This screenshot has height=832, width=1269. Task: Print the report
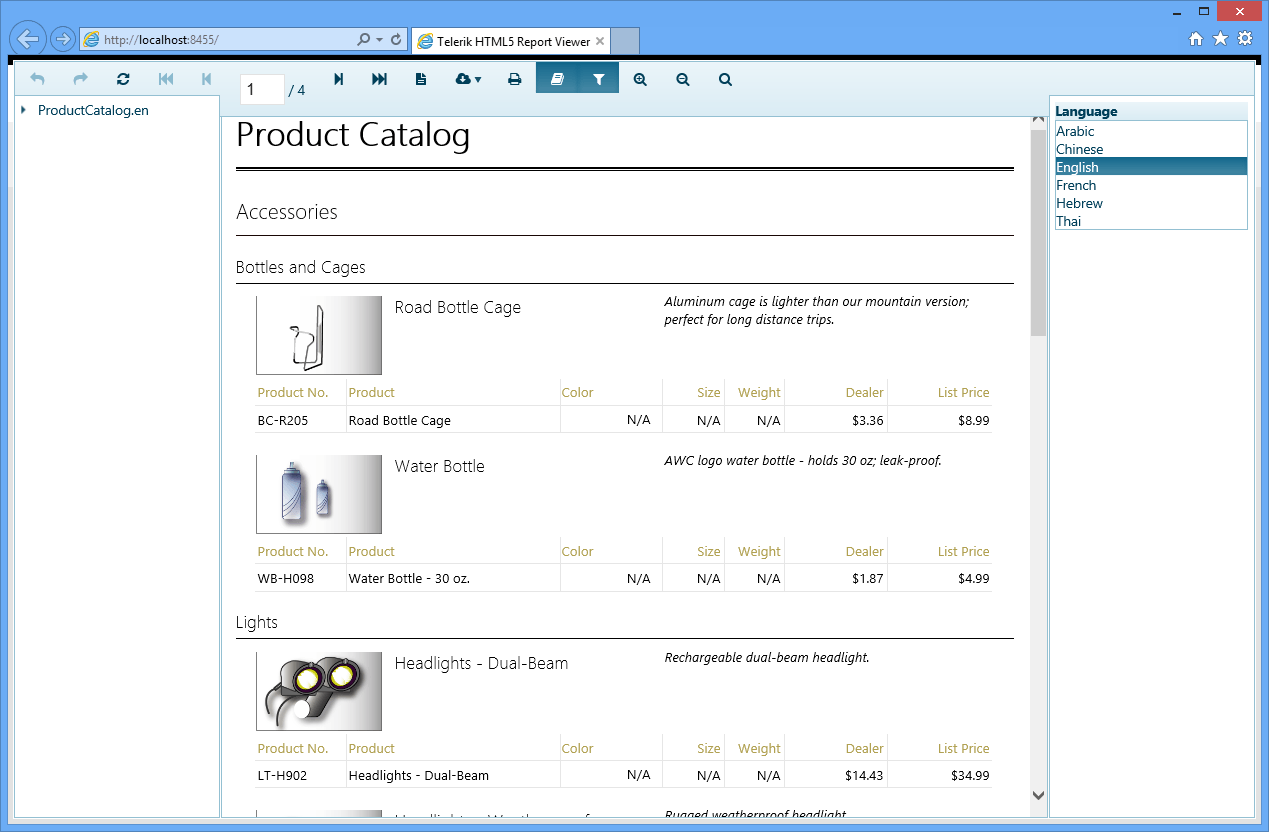tap(514, 79)
